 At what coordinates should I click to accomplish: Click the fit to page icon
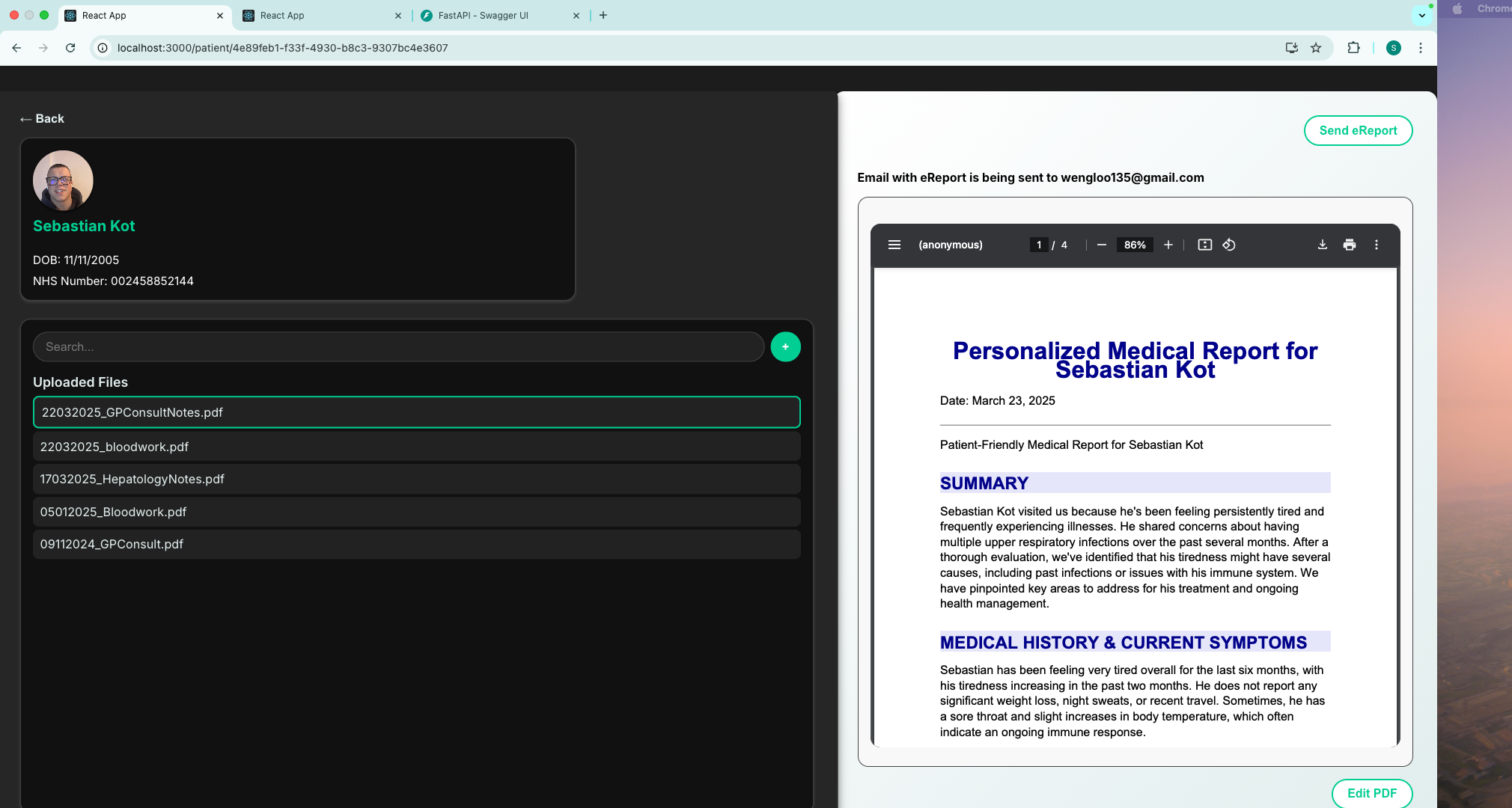click(x=1204, y=245)
